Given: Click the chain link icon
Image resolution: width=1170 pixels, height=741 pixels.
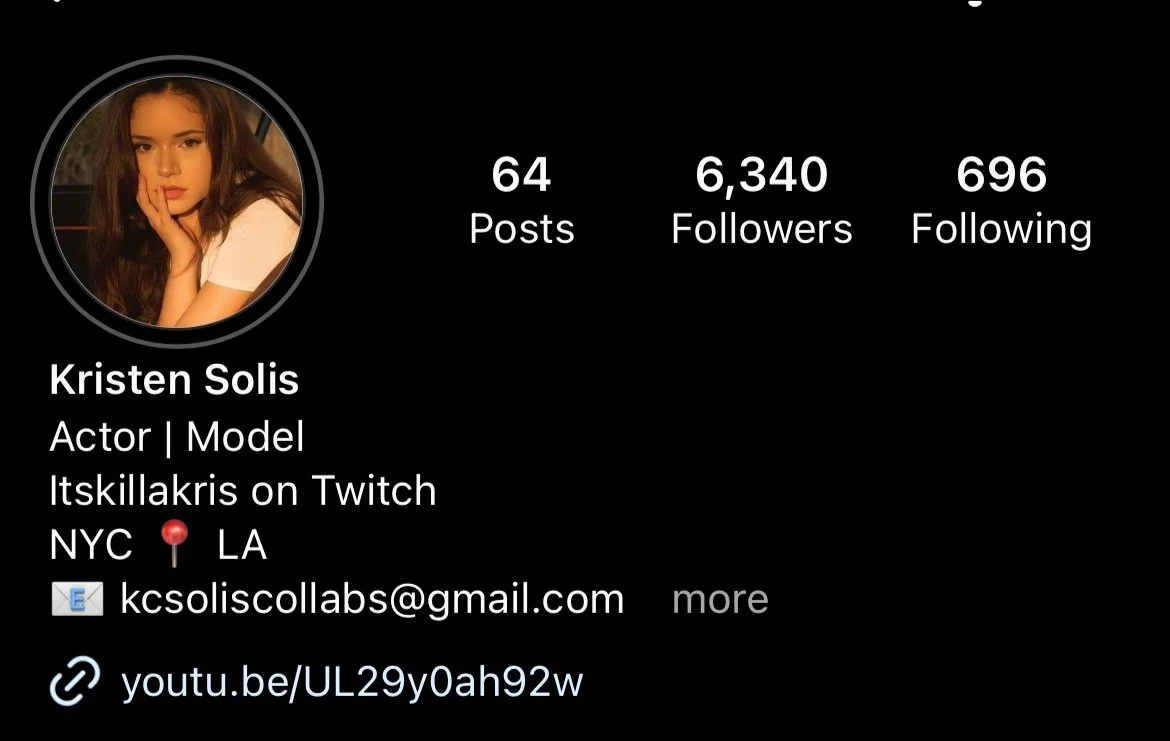Looking at the screenshot, I should (x=75, y=681).
